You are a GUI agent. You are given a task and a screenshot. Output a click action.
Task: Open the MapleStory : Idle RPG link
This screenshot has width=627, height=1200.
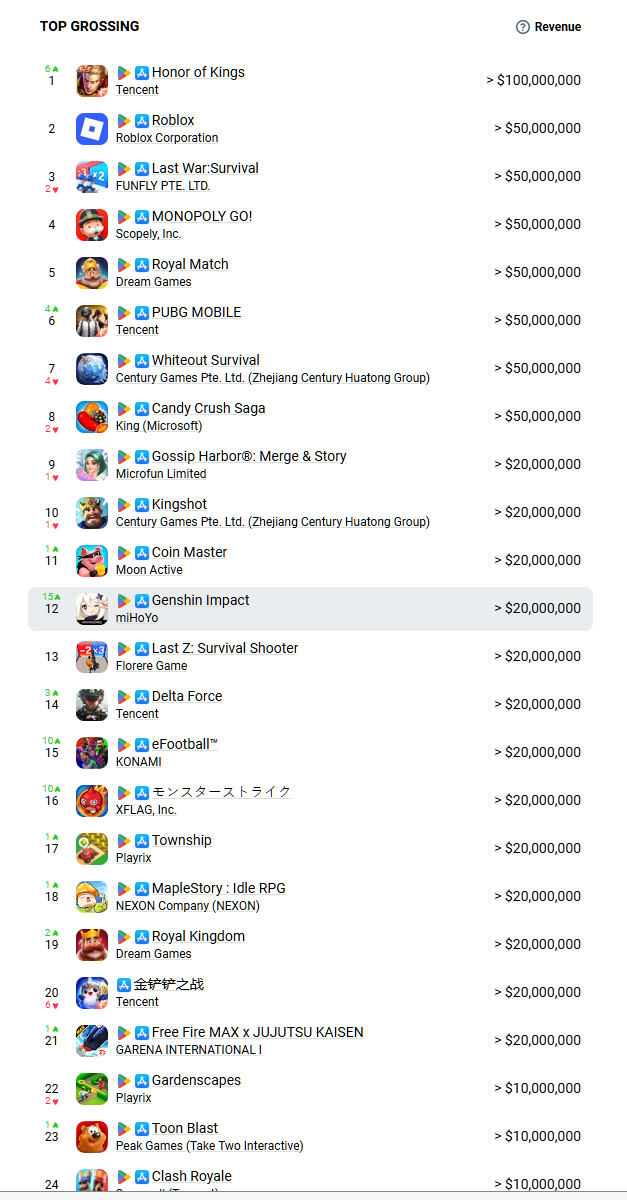pyautogui.click(x=219, y=889)
